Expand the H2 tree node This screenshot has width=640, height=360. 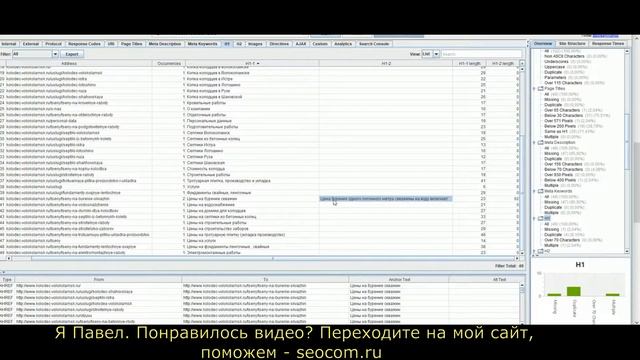coord(534,251)
